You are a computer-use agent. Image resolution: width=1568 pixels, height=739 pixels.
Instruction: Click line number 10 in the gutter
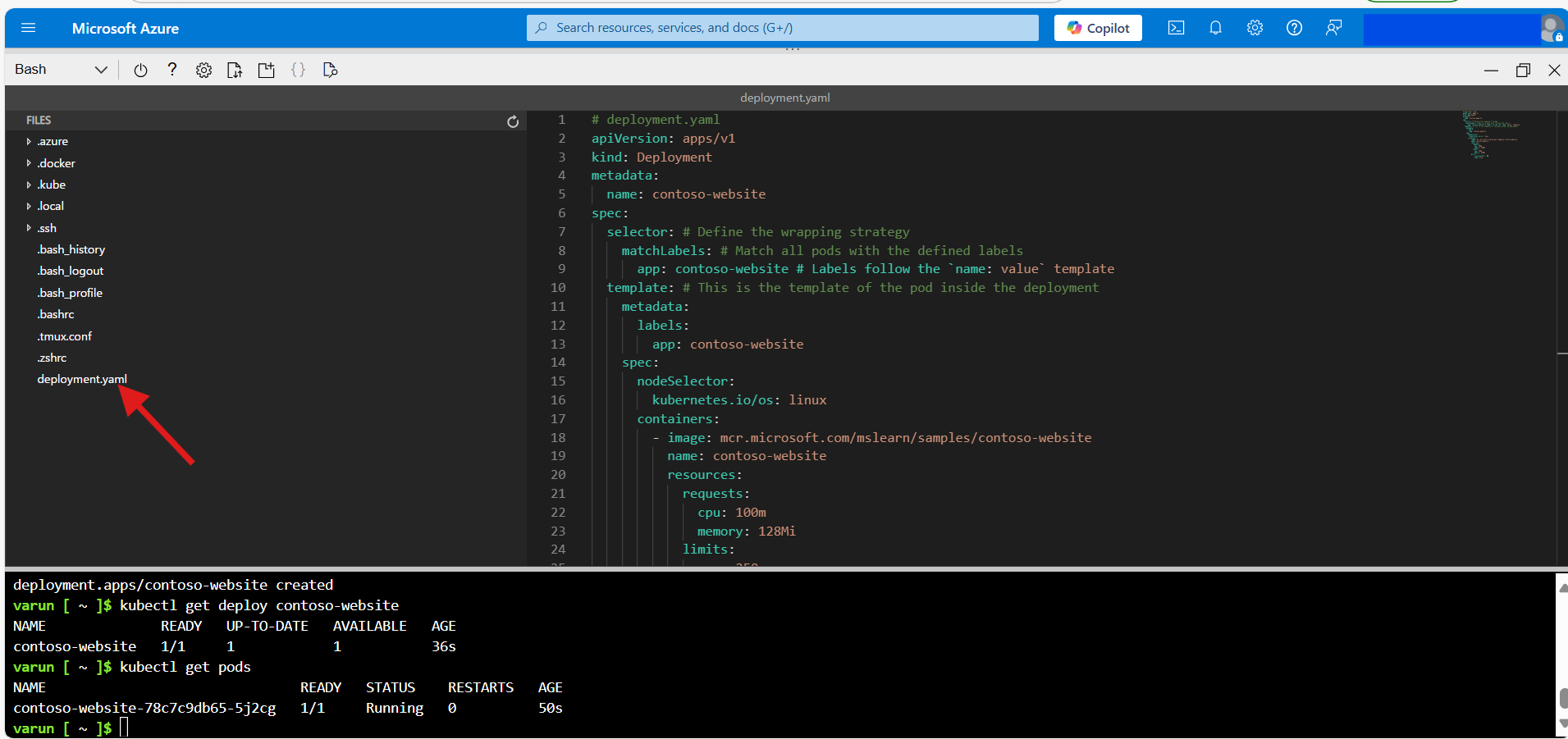click(x=558, y=288)
